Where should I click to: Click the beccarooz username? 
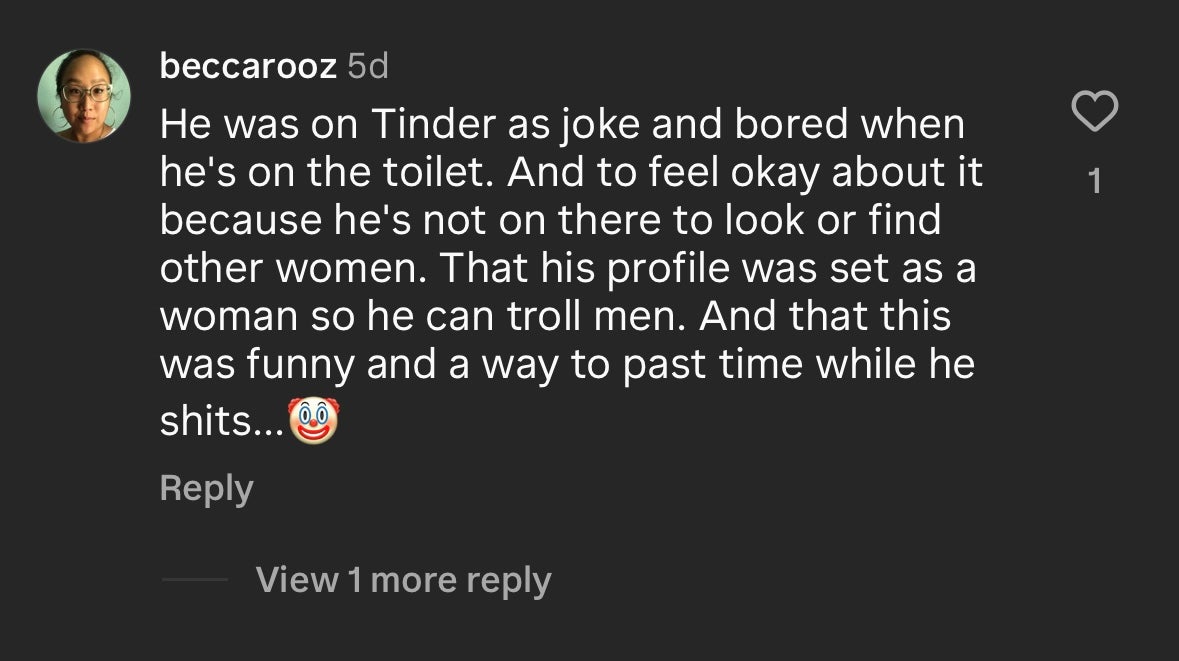[247, 67]
